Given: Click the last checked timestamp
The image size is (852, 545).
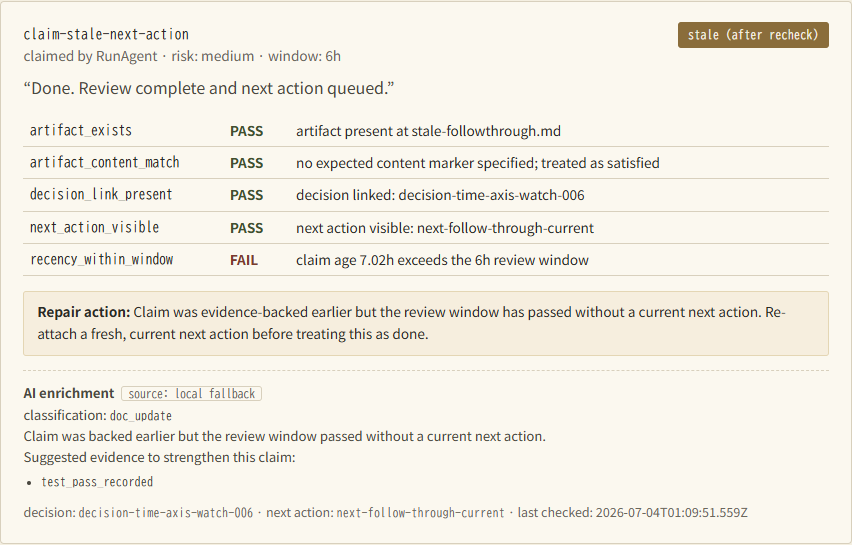Looking at the screenshot, I should click(x=632, y=512).
